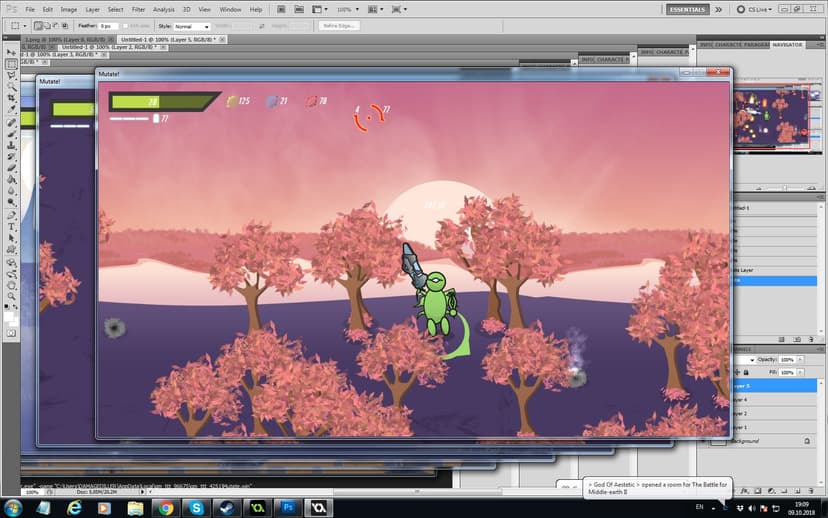
Task: Open the Analysis menu
Action: point(164,10)
